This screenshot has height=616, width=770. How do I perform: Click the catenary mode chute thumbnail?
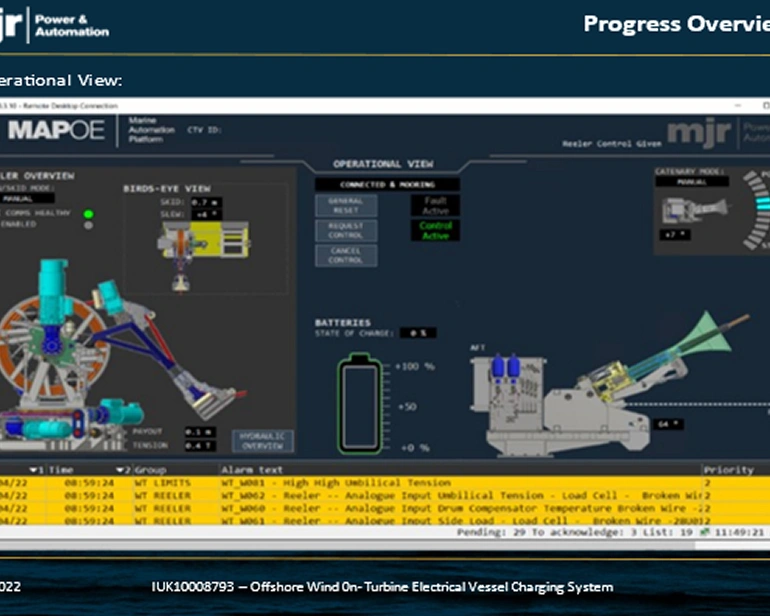point(695,210)
